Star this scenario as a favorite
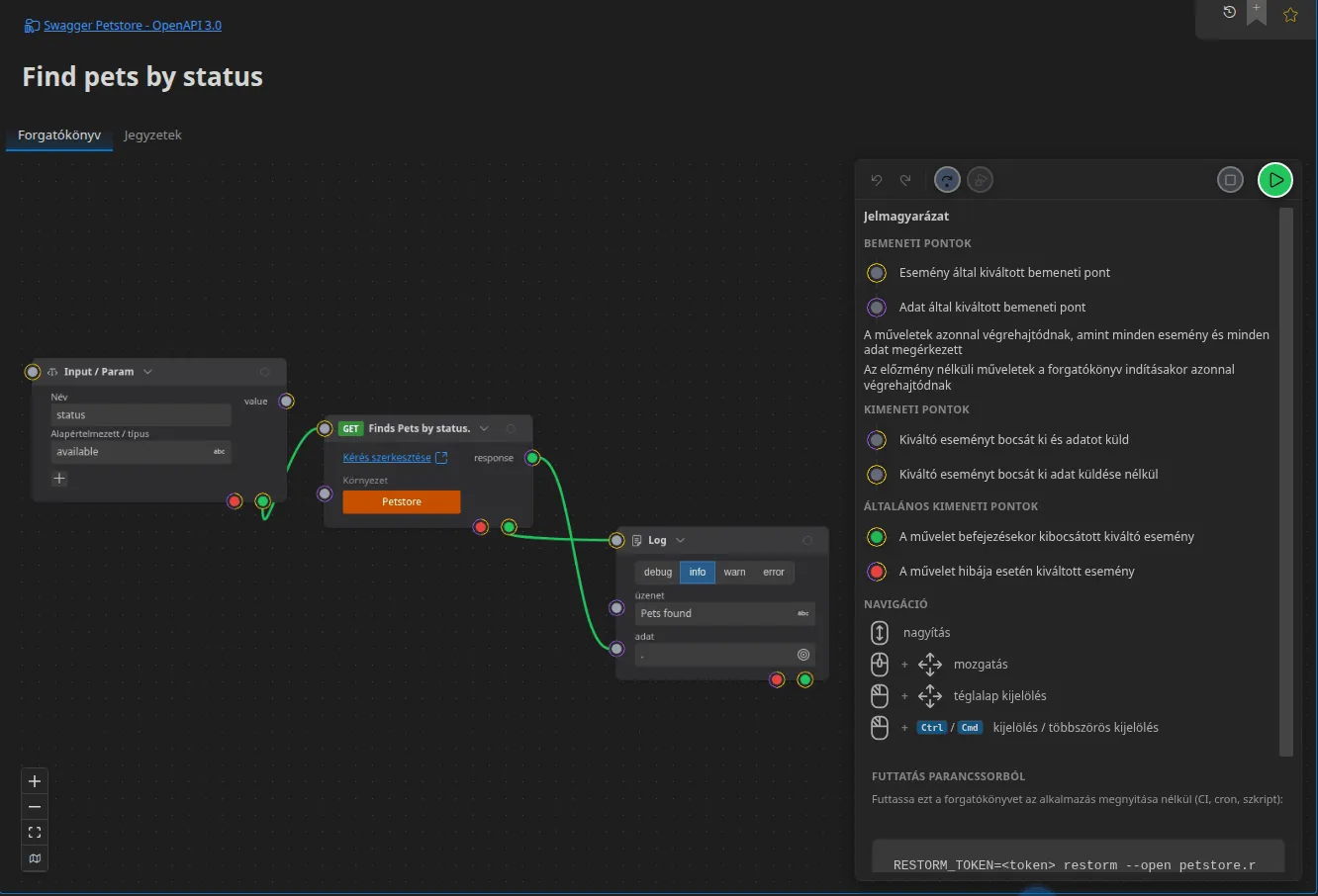This screenshot has height=896, width=1318. pos(1290,15)
